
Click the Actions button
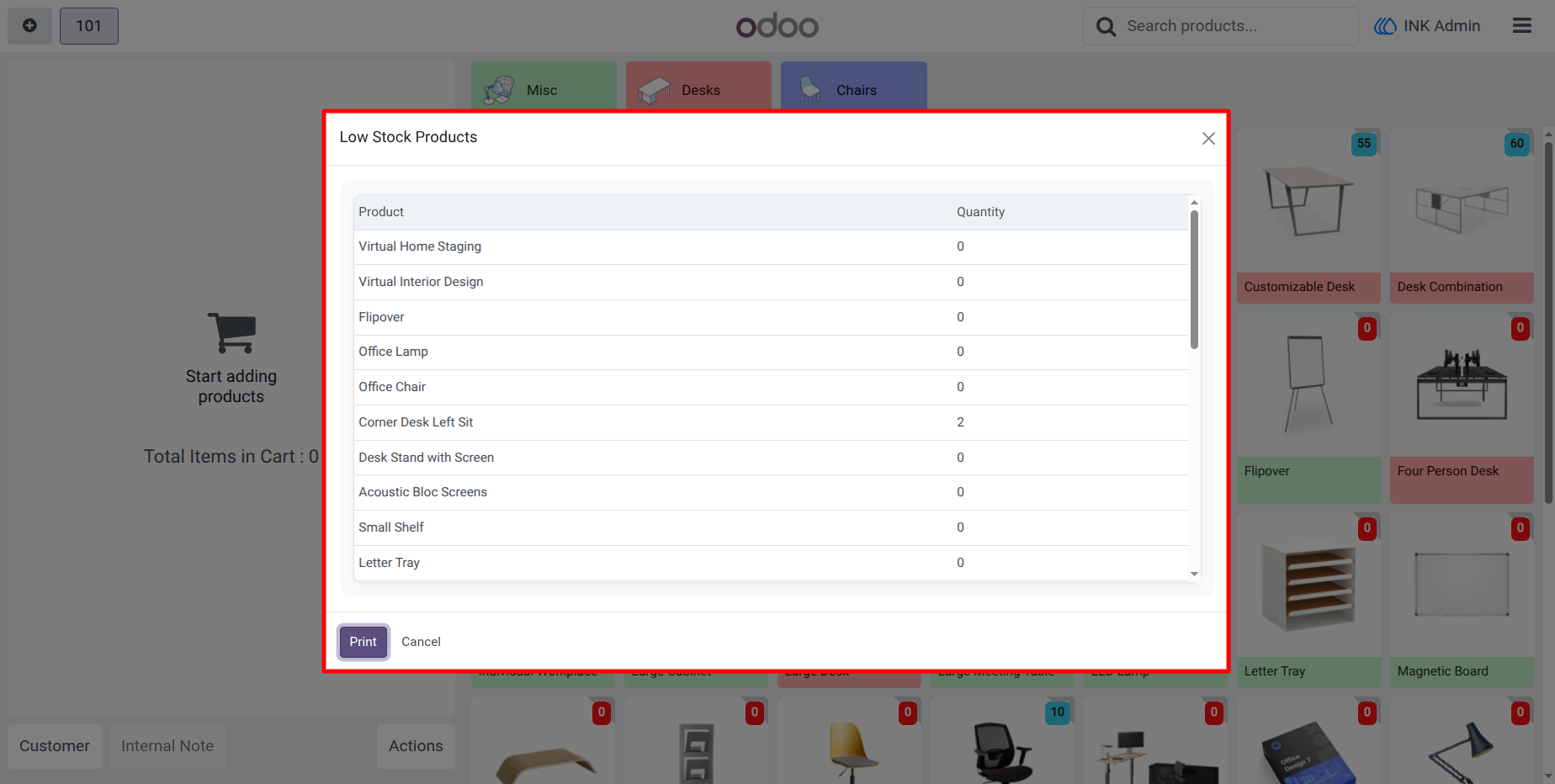tap(416, 746)
